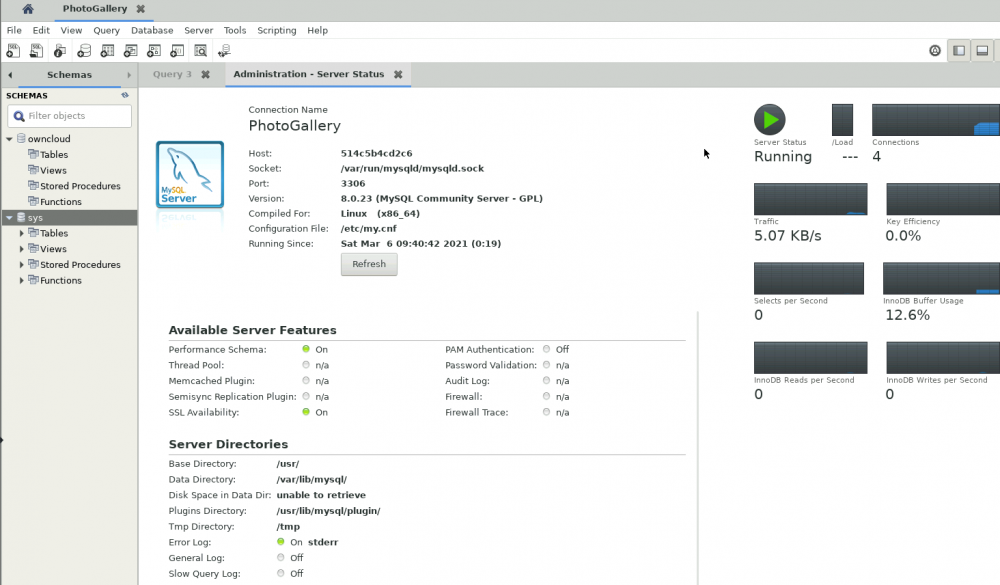Viewport: 1000px width, 585px height.
Task: Click the Thread Pool status indicator
Action: [306, 365]
